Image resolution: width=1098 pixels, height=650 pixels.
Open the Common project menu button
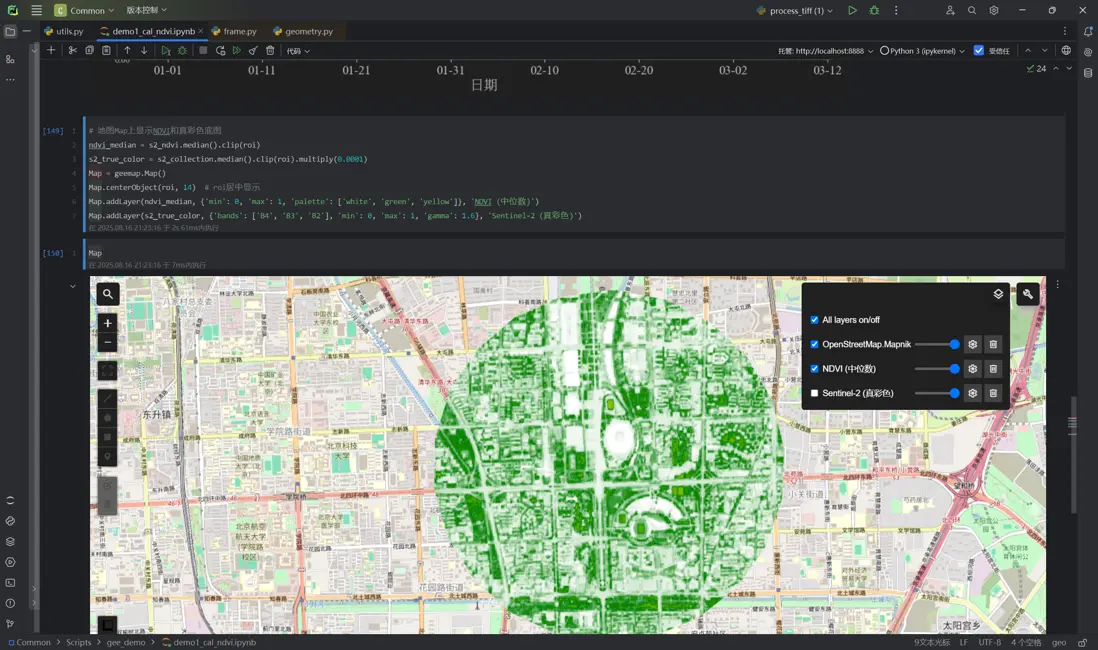coord(85,10)
